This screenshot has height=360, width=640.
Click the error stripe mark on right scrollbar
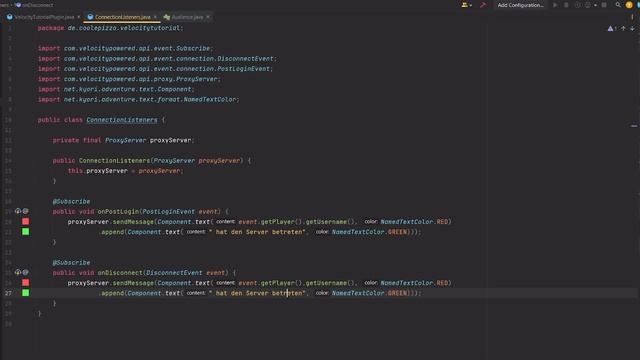coord(634,126)
